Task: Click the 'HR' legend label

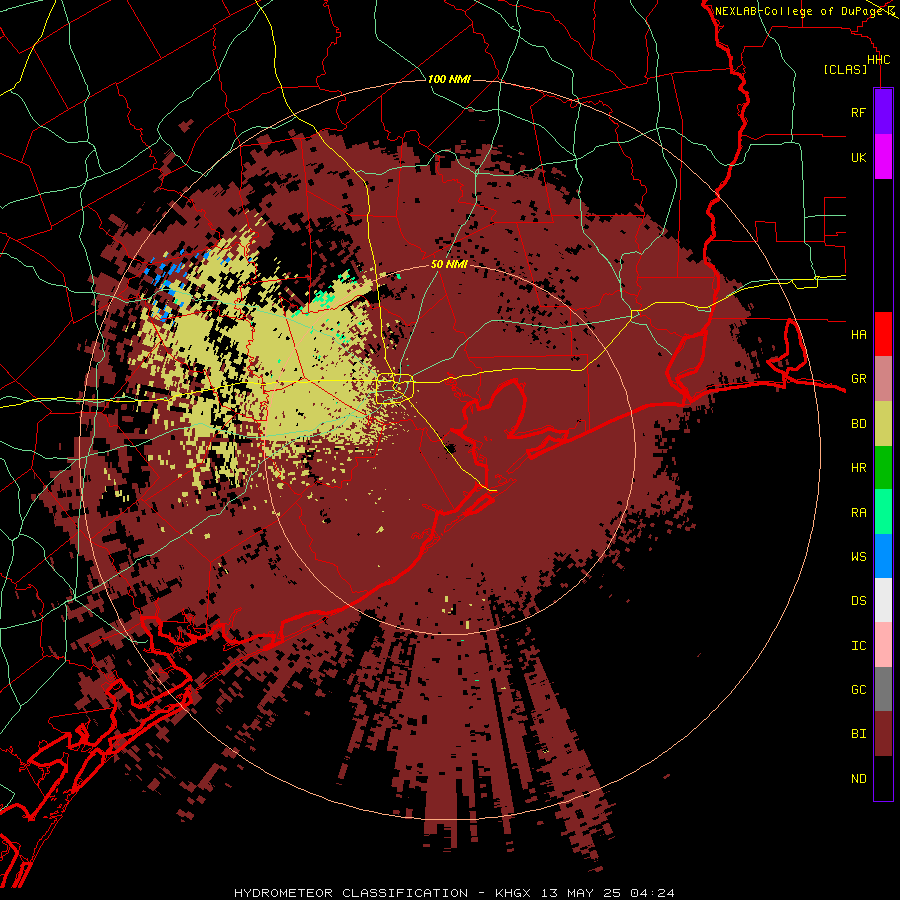Action: [x=858, y=468]
